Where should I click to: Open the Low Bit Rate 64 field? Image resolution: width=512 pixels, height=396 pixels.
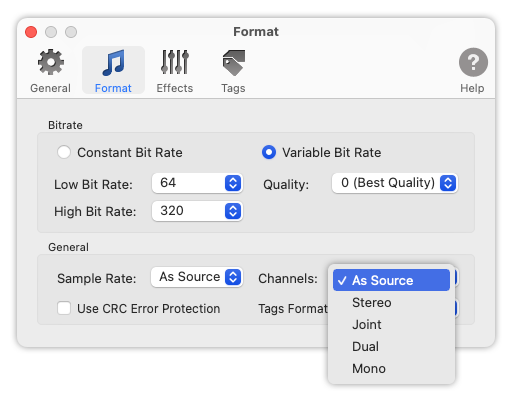197,183
